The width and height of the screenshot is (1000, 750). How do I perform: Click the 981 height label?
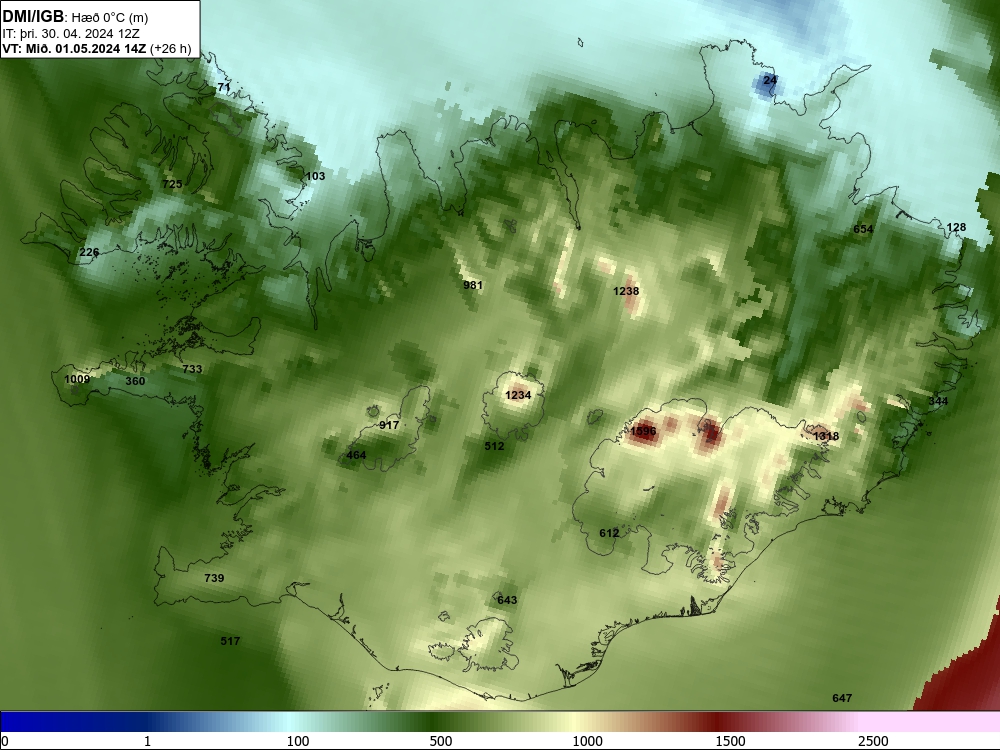click(473, 285)
